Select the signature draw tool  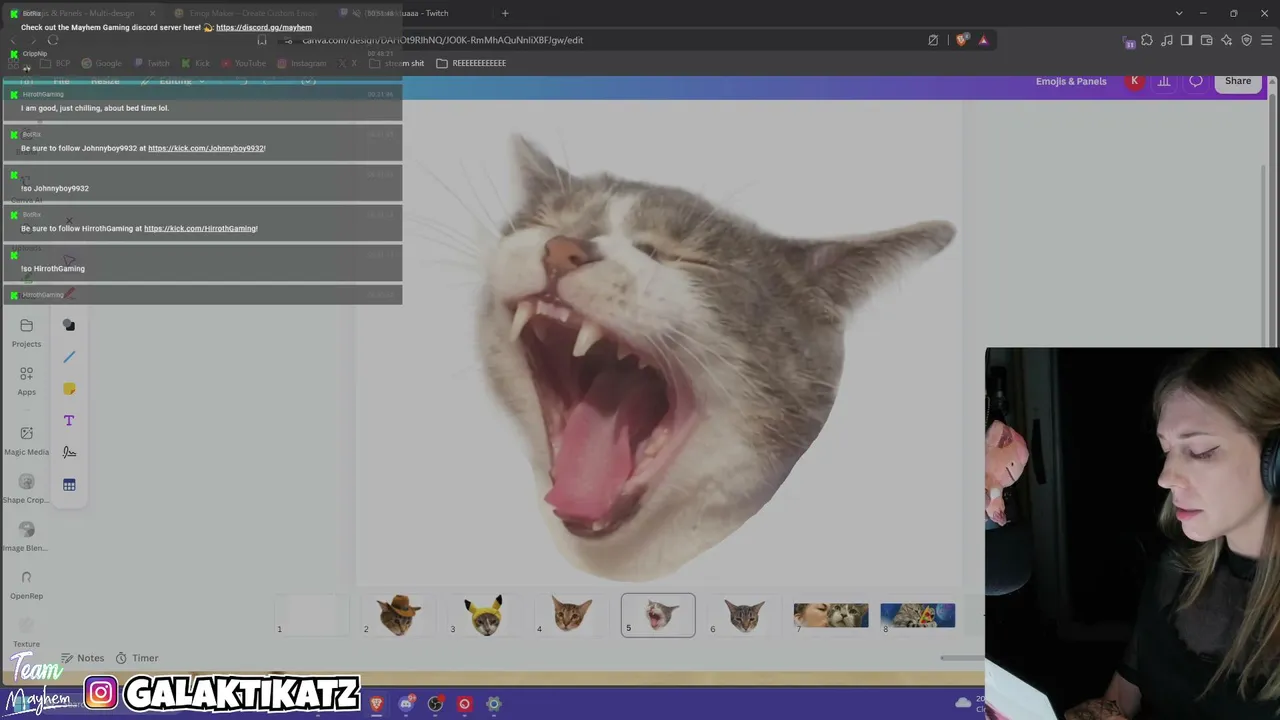click(x=69, y=452)
